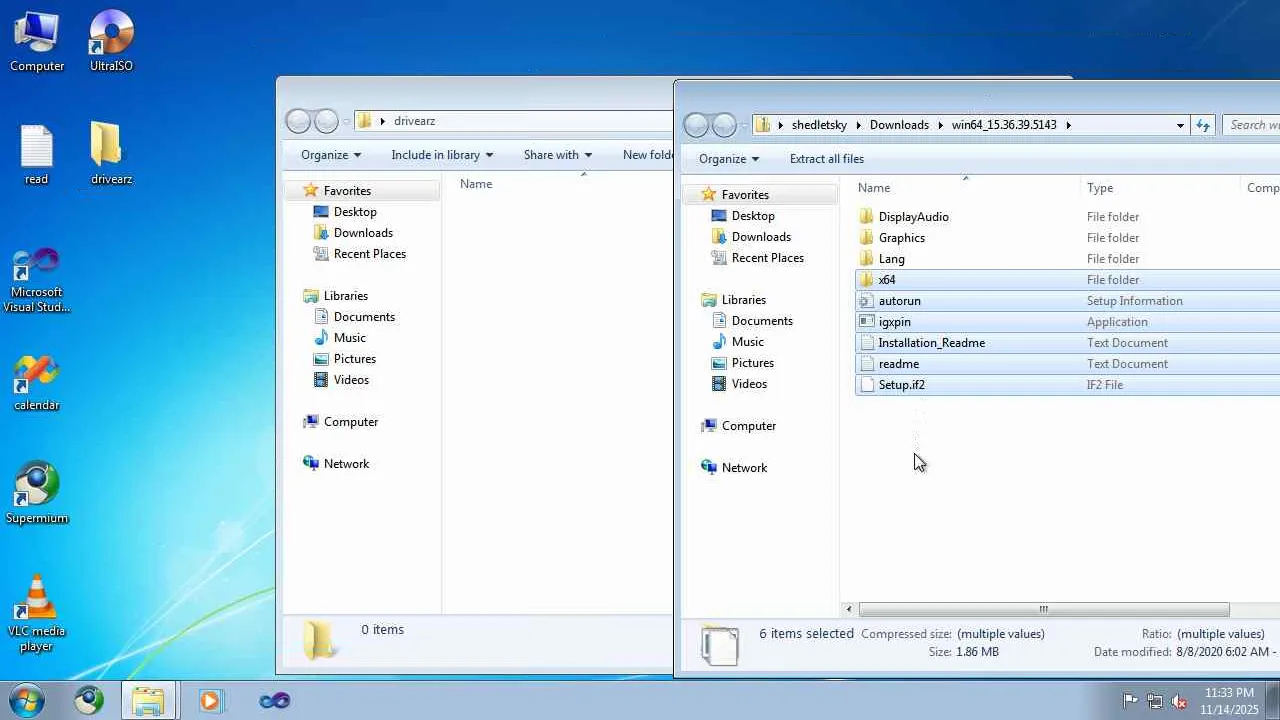Image resolution: width=1280 pixels, height=720 pixels.
Task: Open the media player taskbar icon
Action: (210, 700)
